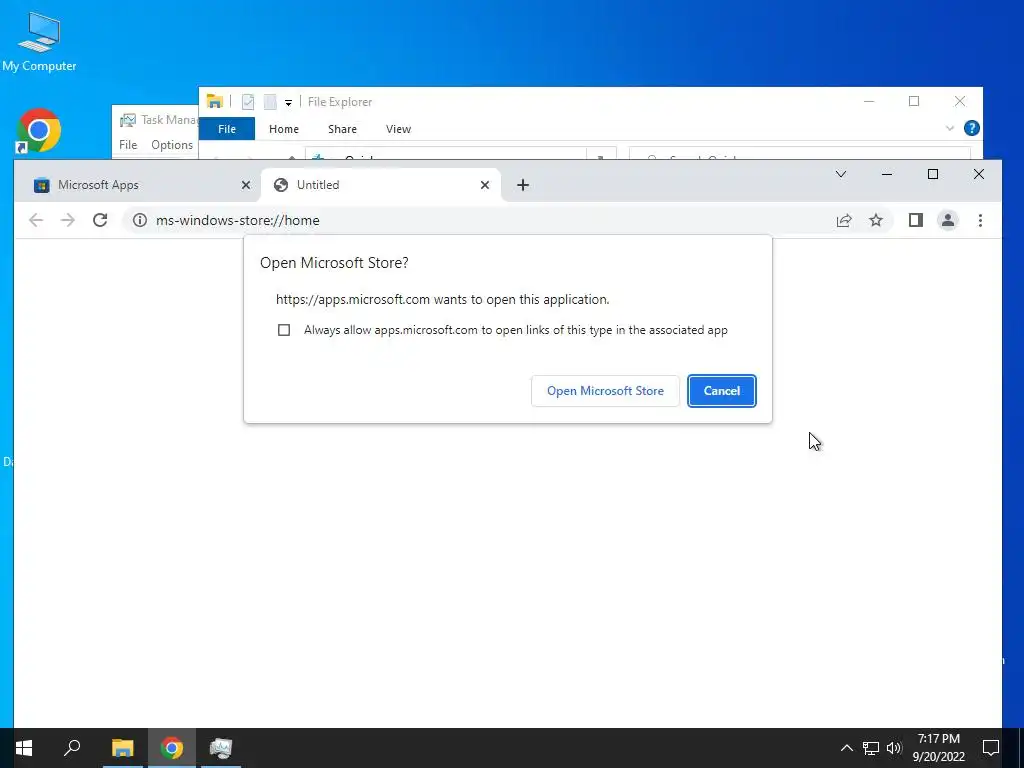Select the Untitled tab
The width and height of the screenshot is (1024, 768).
pyautogui.click(x=381, y=185)
